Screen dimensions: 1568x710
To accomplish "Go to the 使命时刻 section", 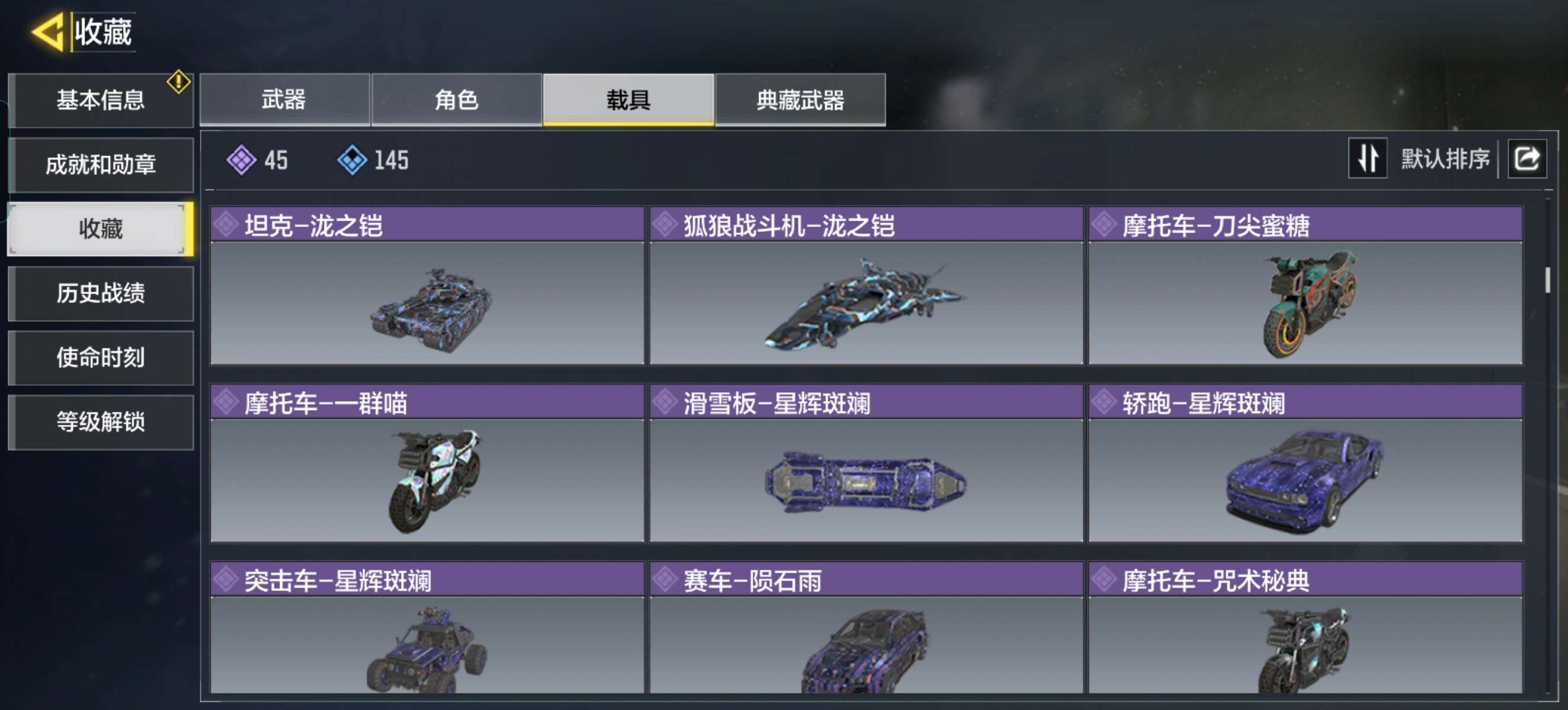I will (101, 357).
